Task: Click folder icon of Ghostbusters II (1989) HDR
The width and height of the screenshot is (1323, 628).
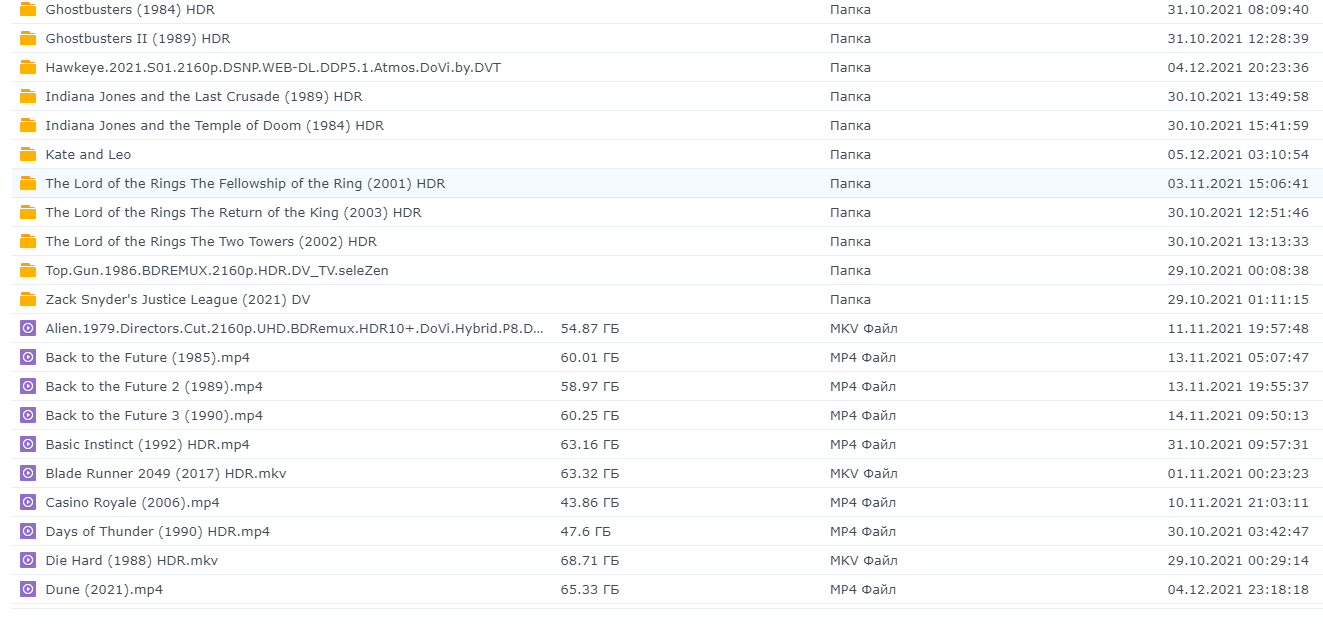Action: point(28,39)
